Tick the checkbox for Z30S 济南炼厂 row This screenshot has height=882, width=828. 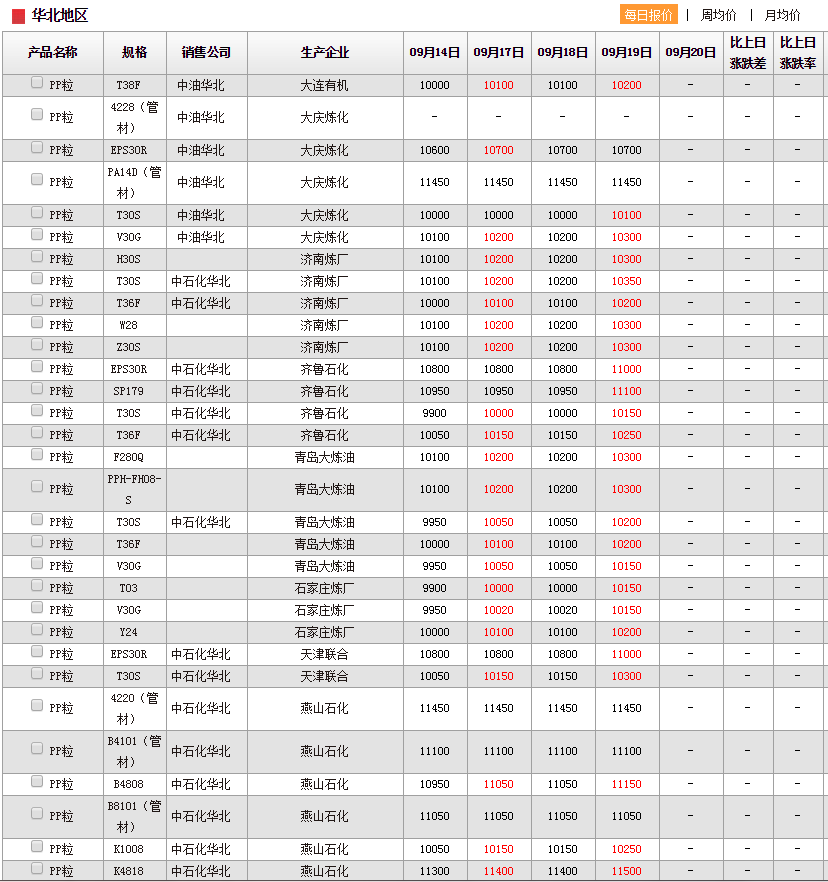pos(37,344)
